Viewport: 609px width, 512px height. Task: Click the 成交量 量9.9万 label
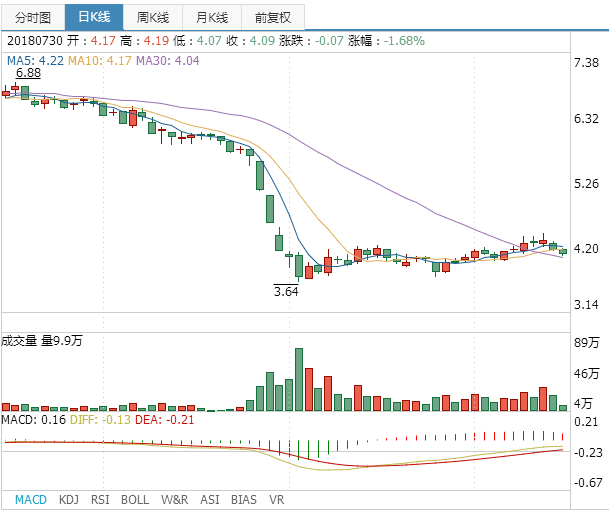42,341
